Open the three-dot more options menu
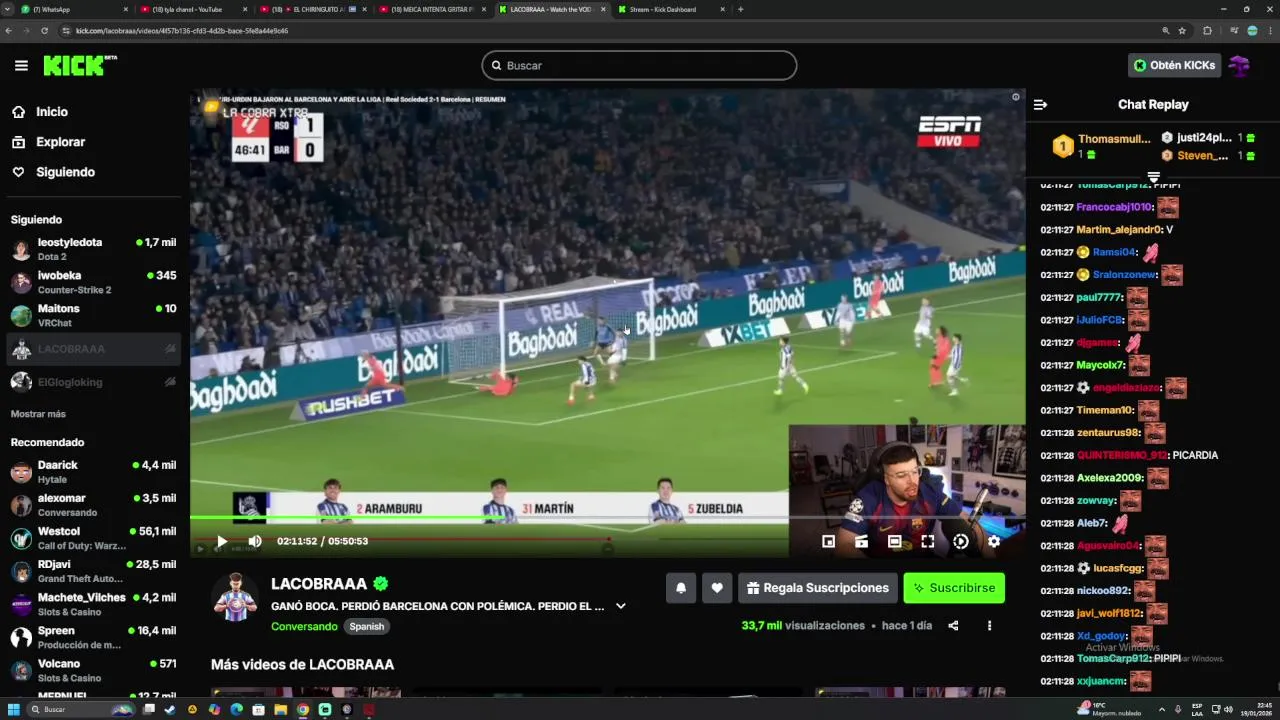The image size is (1280, 720). tap(989, 626)
